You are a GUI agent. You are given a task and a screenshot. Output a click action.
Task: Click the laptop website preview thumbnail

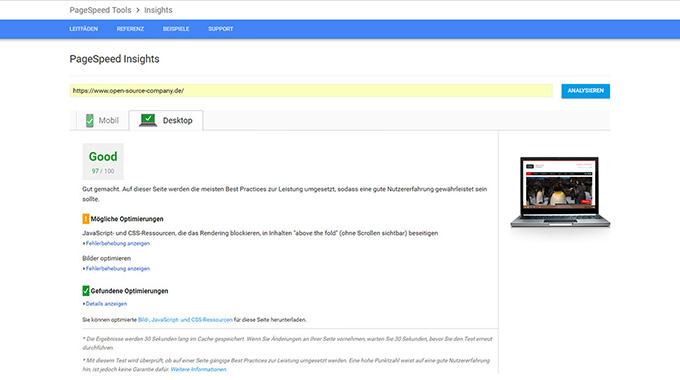(560, 192)
